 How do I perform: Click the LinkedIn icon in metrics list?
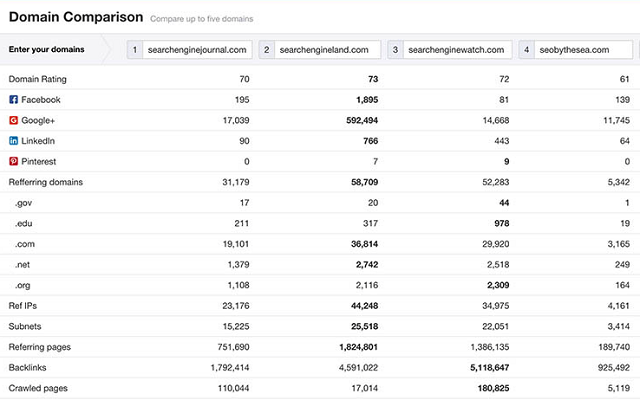point(13,140)
